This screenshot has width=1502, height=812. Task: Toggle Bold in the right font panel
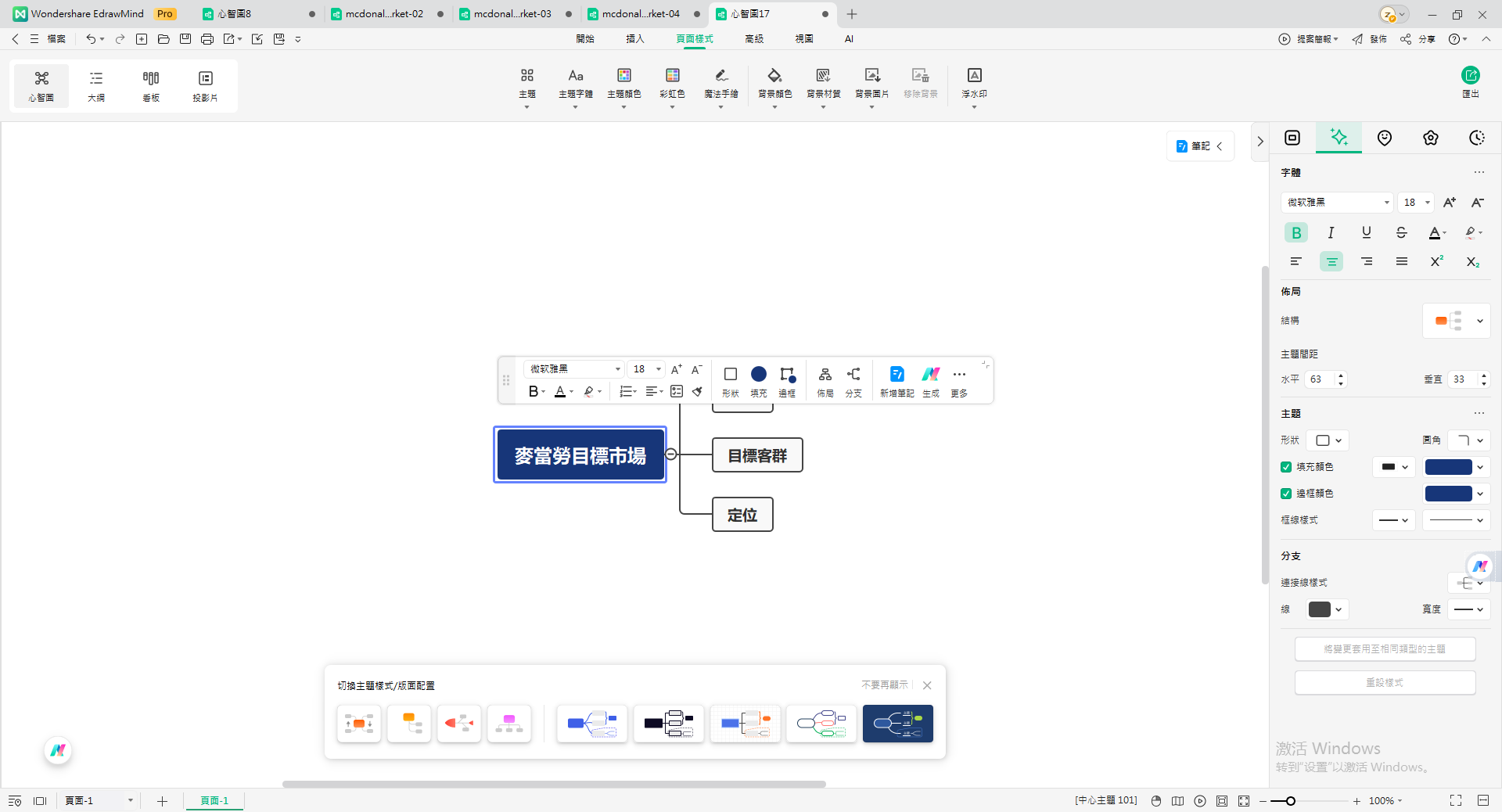(x=1295, y=232)
